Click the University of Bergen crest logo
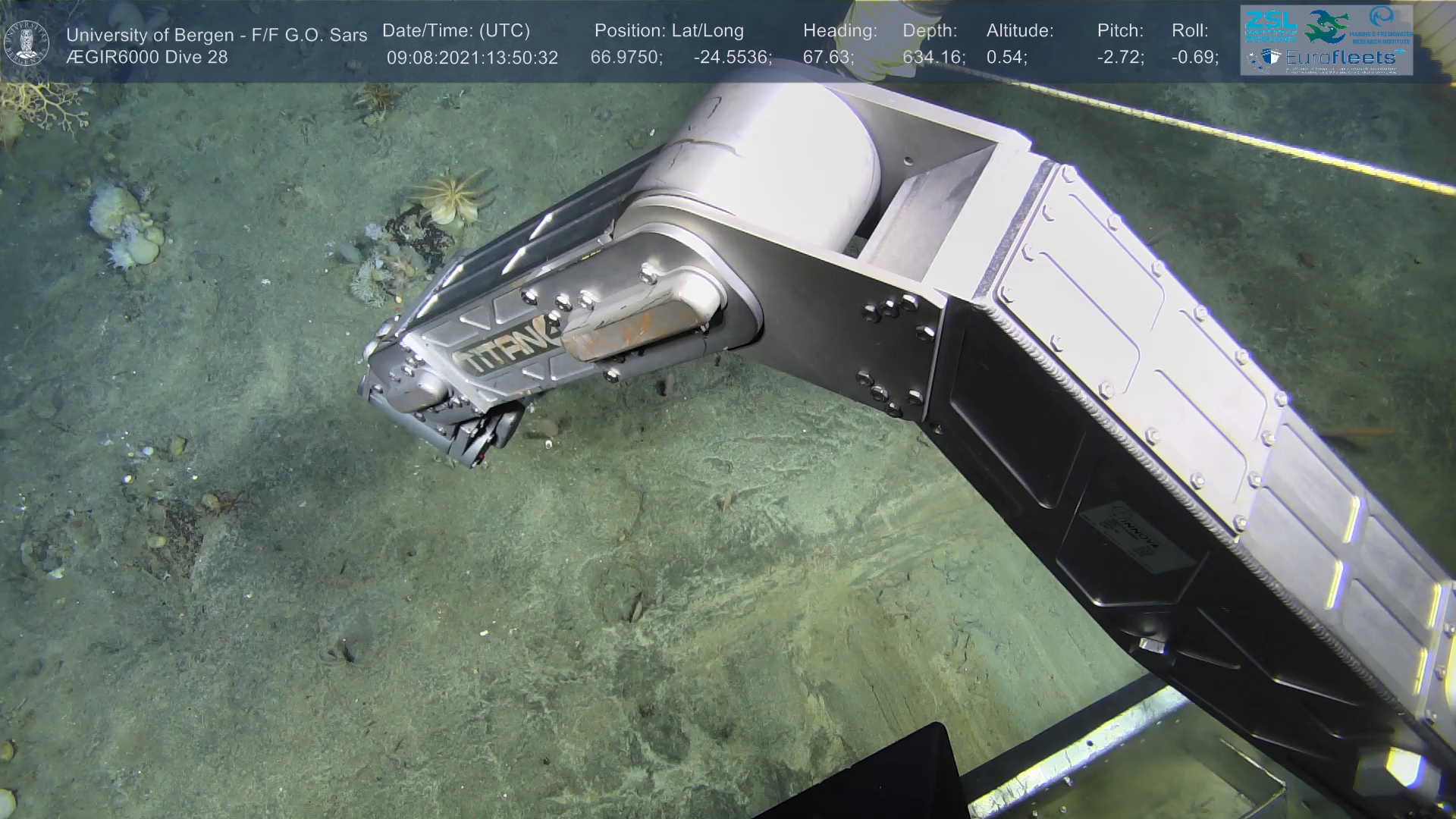This screenshot has height=819, width=1456. pos(27,42)
